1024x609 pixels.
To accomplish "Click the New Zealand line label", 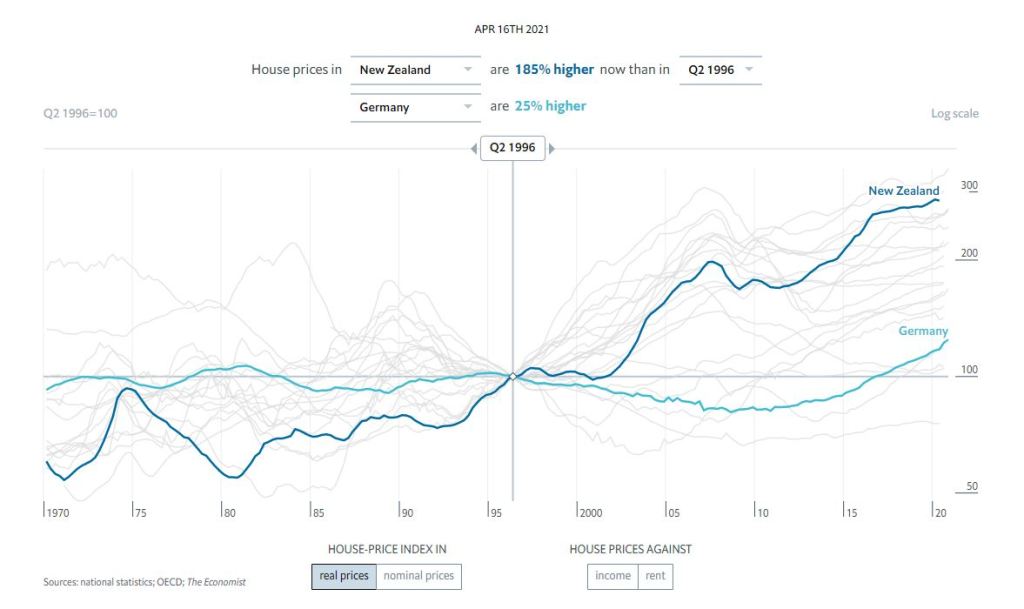I will pos(903,191).
